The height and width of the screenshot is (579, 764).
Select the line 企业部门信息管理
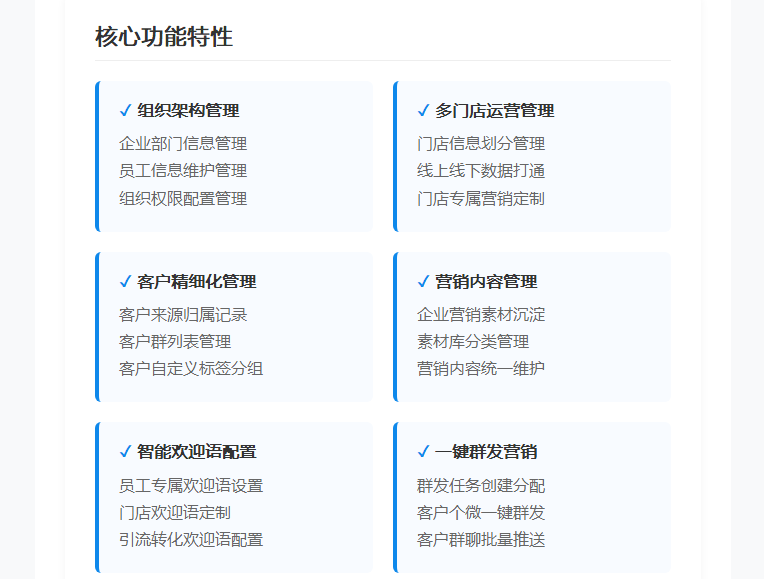pyautogui.click(x=183, y=144)
